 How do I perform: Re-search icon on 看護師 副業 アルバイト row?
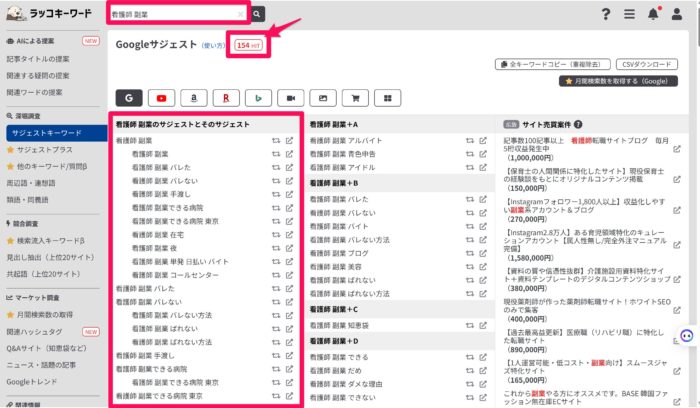point(470,140)
